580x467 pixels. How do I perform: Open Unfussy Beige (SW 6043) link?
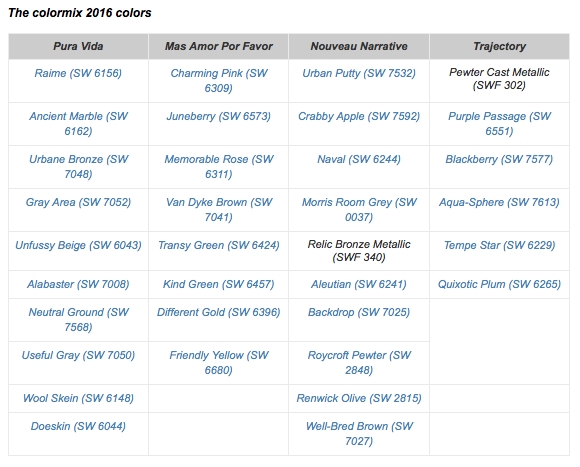(x=78, y=245)
